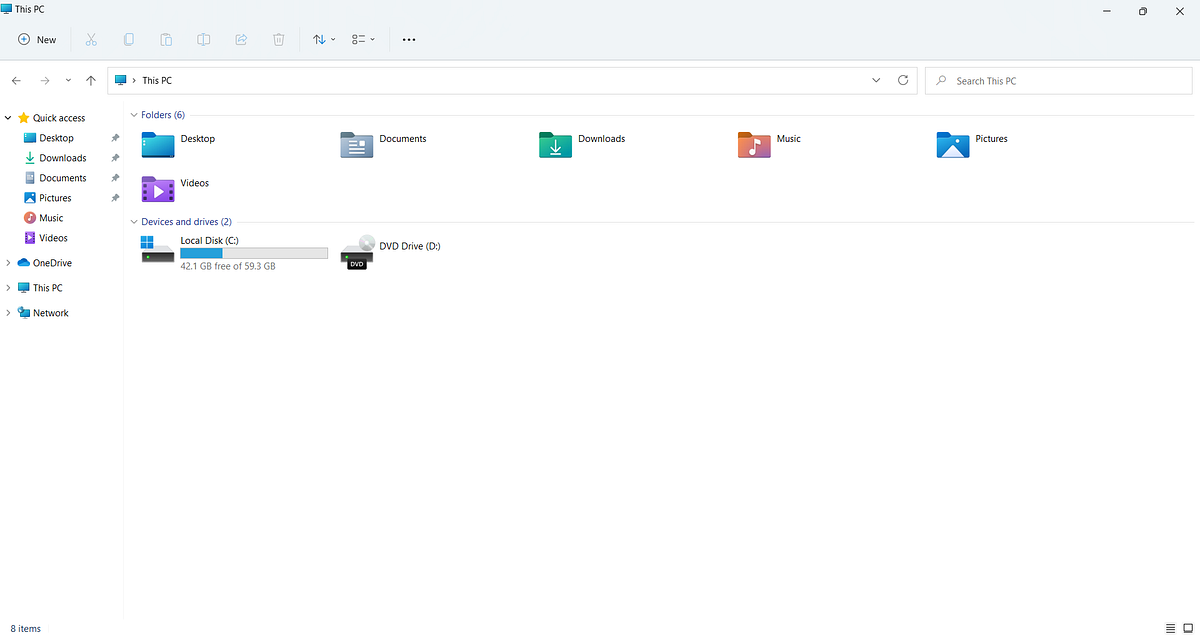Cut the selected item using the scissors icon

[91, 39]
